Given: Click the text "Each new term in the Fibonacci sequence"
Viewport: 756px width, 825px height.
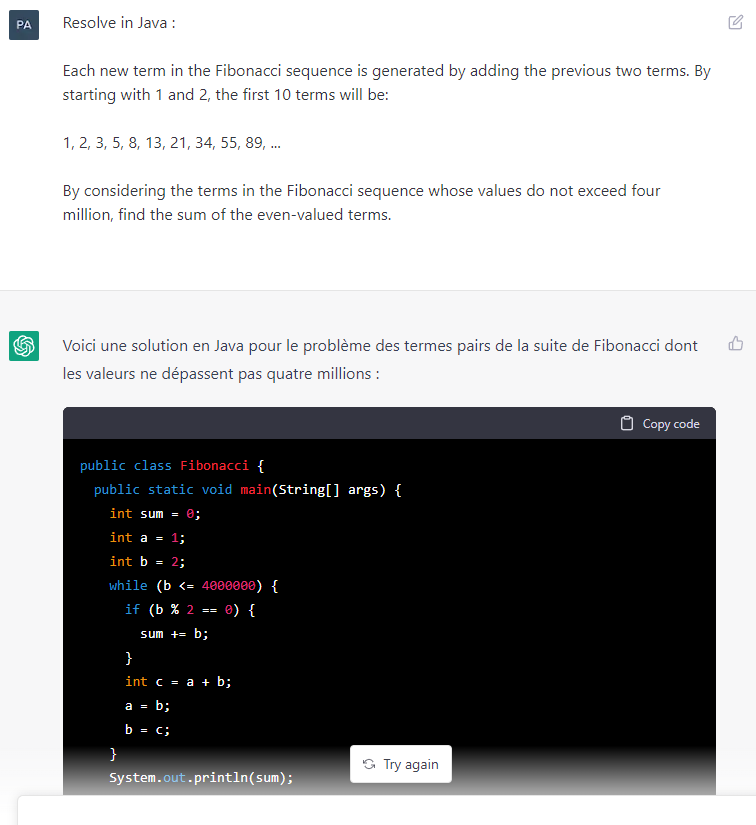Looking at the screenshot, I should pos(208,71).
